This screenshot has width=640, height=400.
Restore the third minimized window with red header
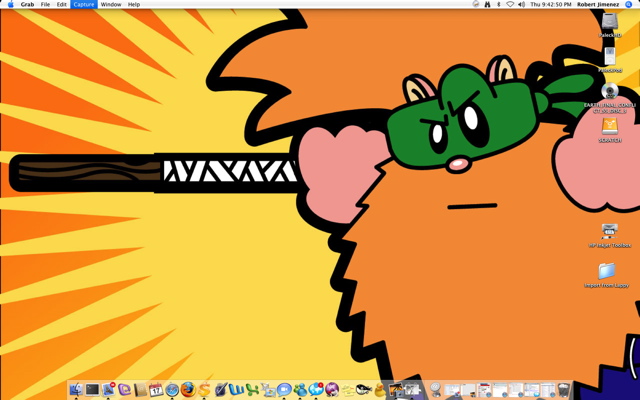(484, 391)
